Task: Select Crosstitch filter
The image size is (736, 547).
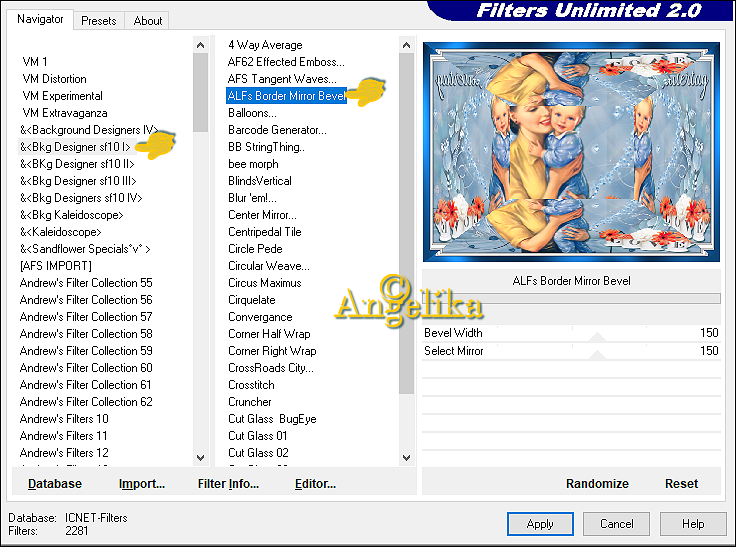Action: (x=251, y=385)
